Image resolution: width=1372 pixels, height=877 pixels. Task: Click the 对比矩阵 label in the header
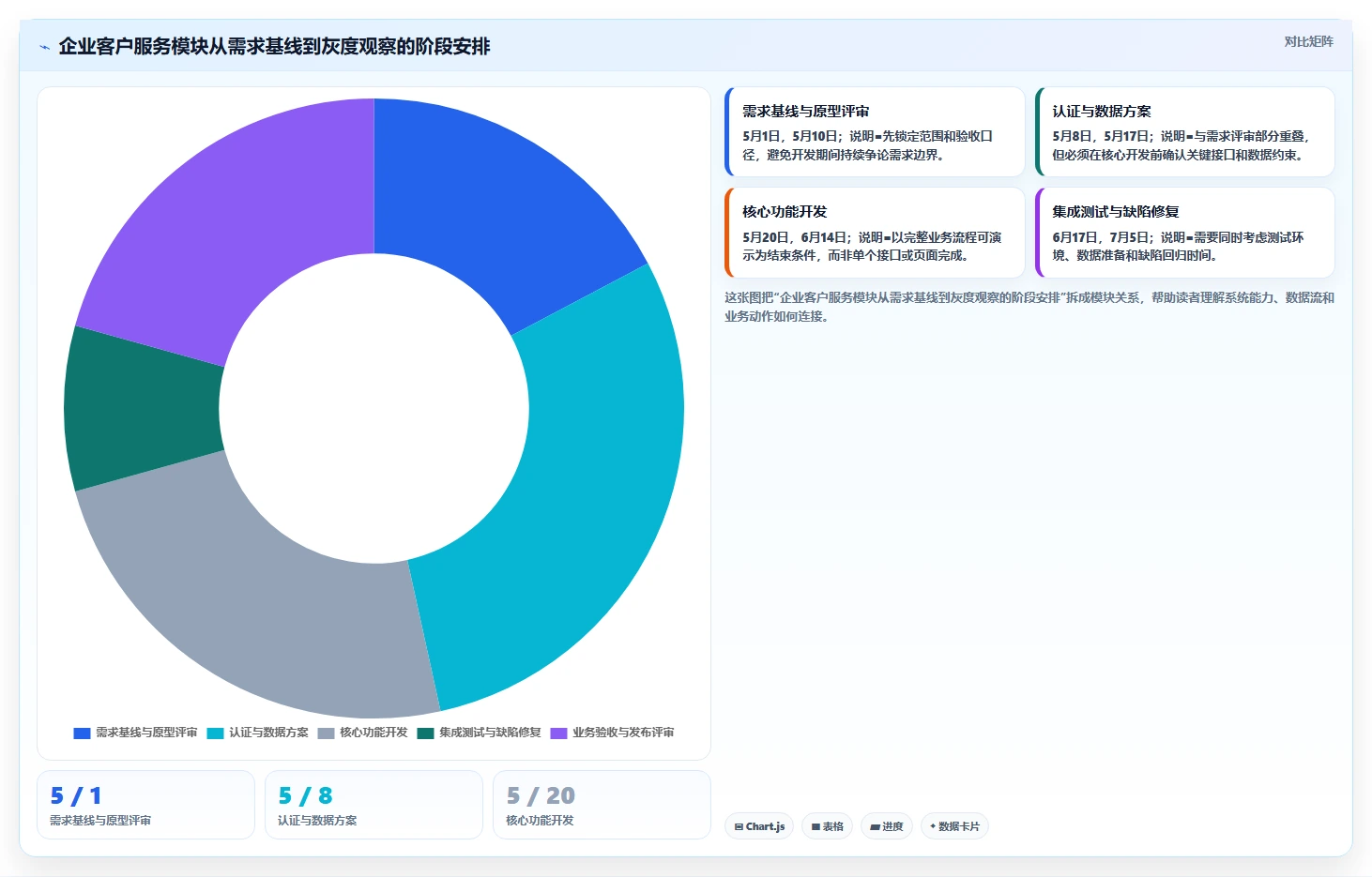(x=1308, y=41)
